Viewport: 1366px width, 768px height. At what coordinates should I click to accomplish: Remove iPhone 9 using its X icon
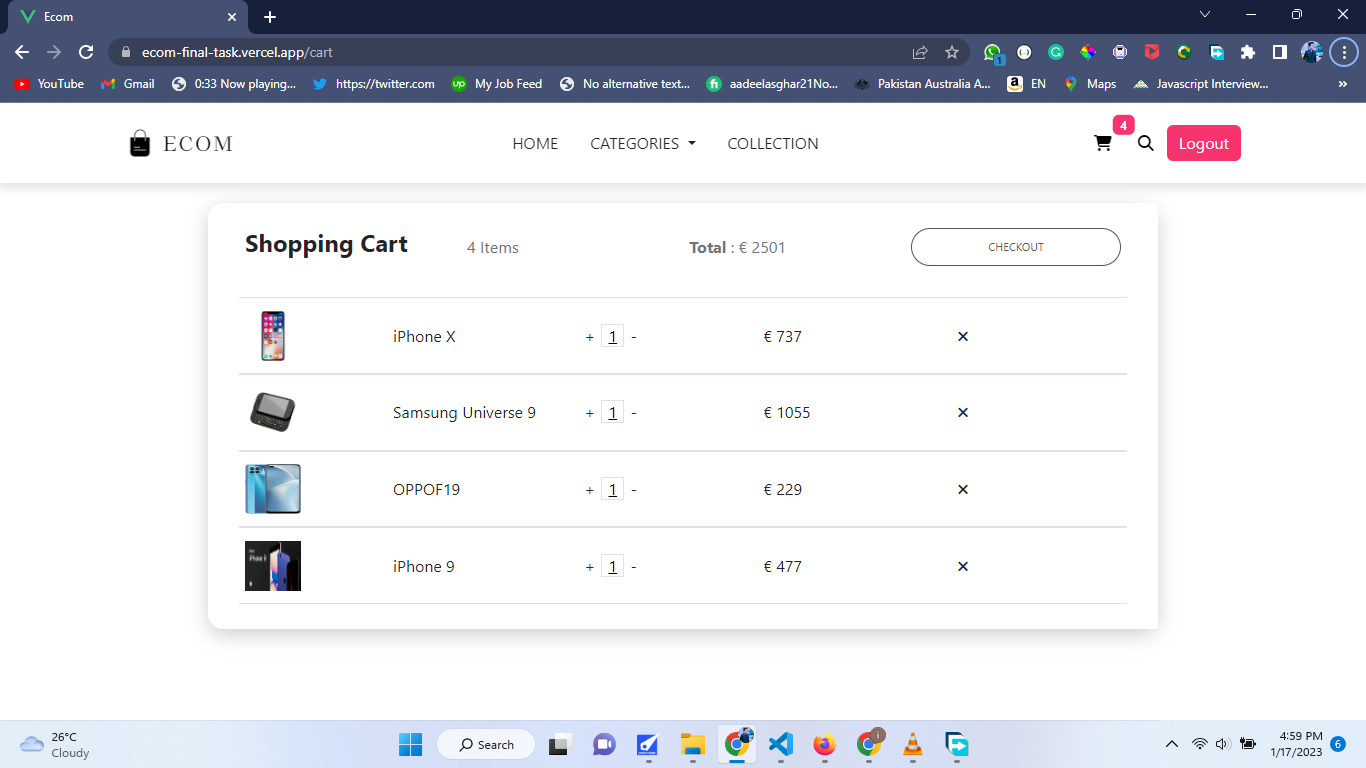(962, 566)
